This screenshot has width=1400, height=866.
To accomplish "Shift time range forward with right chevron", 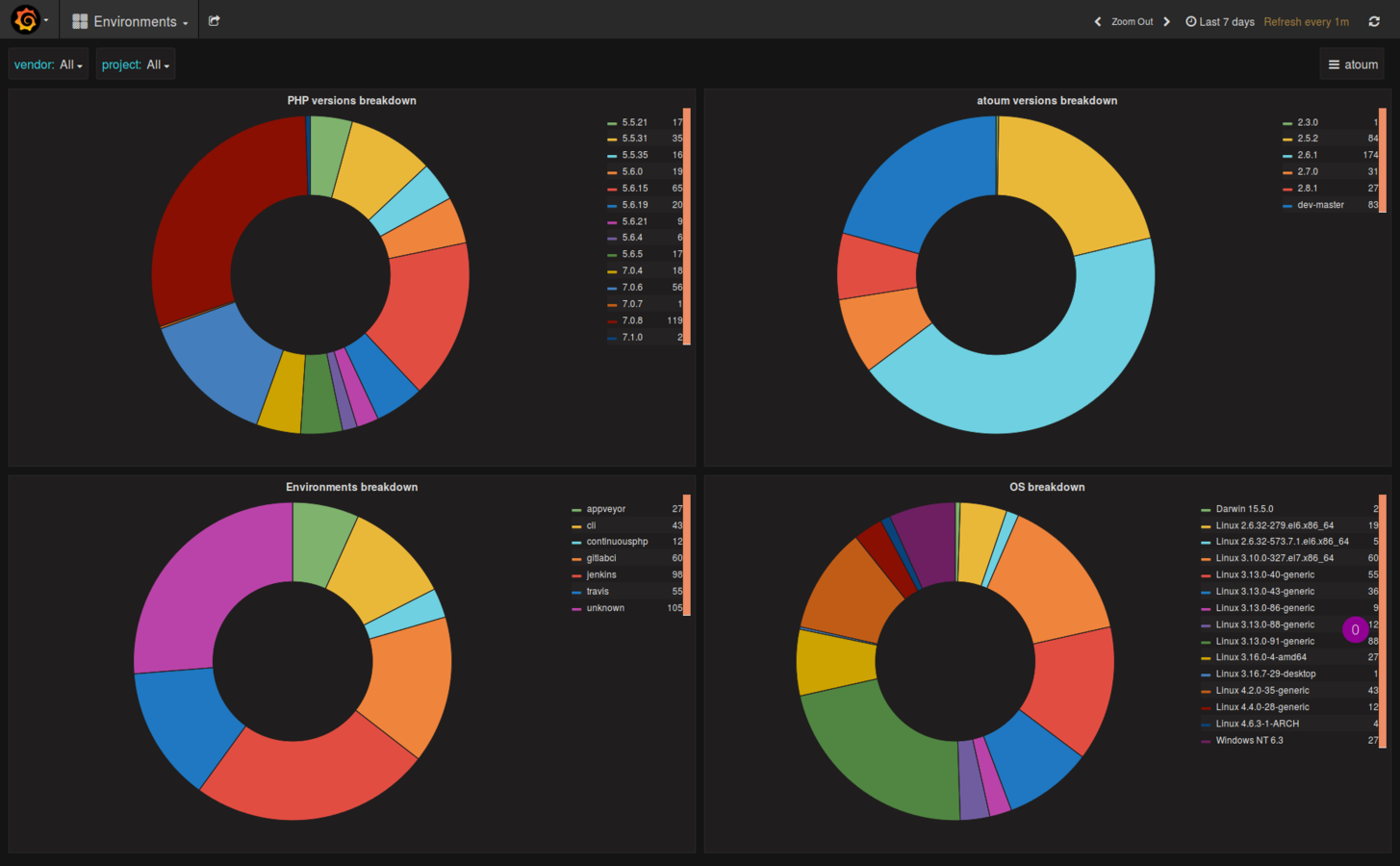I will 1166,21.
